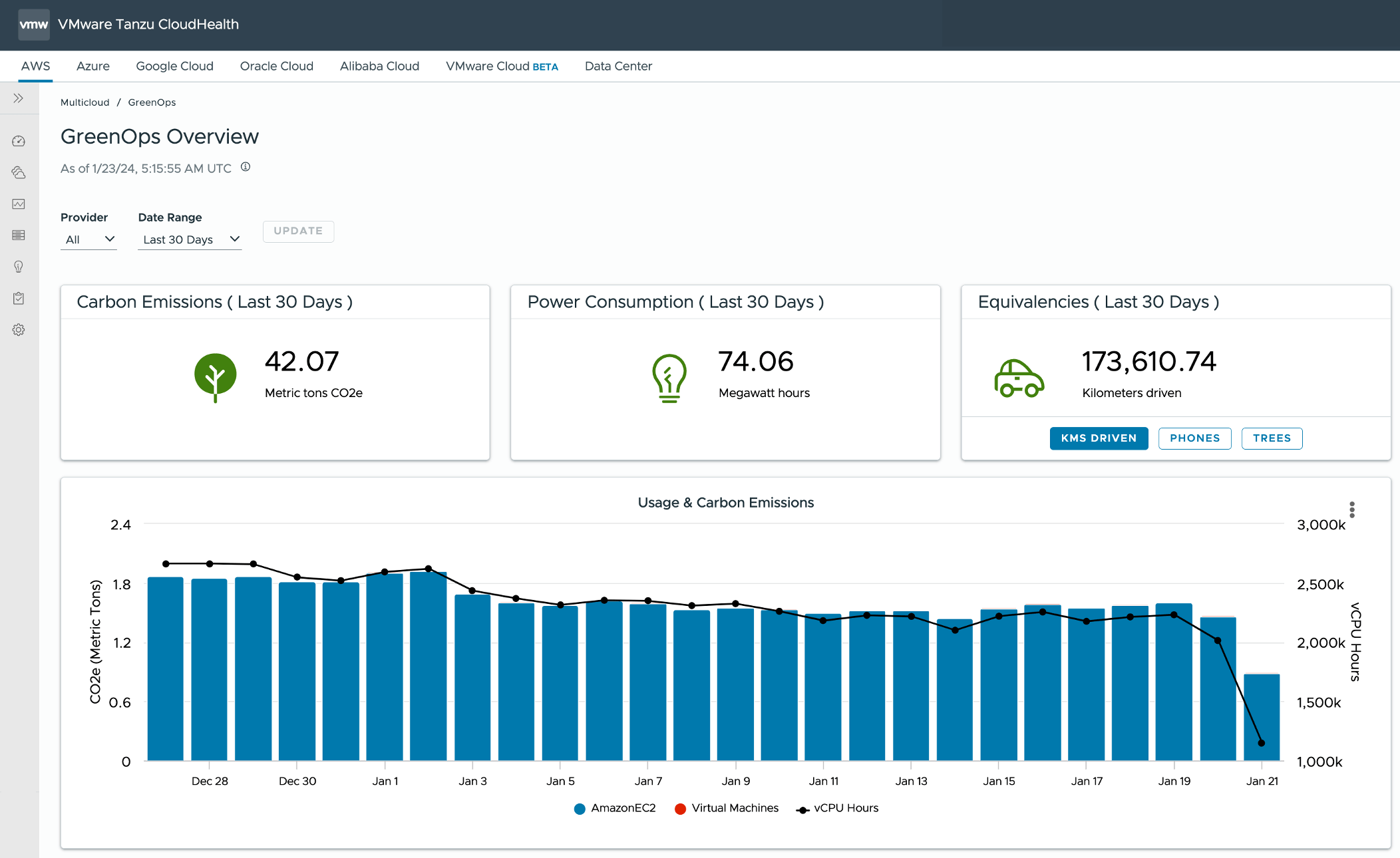This screenshot has height=858, width=1400.
Task: Toggle the vCPU Hours legend marker
Action: (x=802, y=809)
